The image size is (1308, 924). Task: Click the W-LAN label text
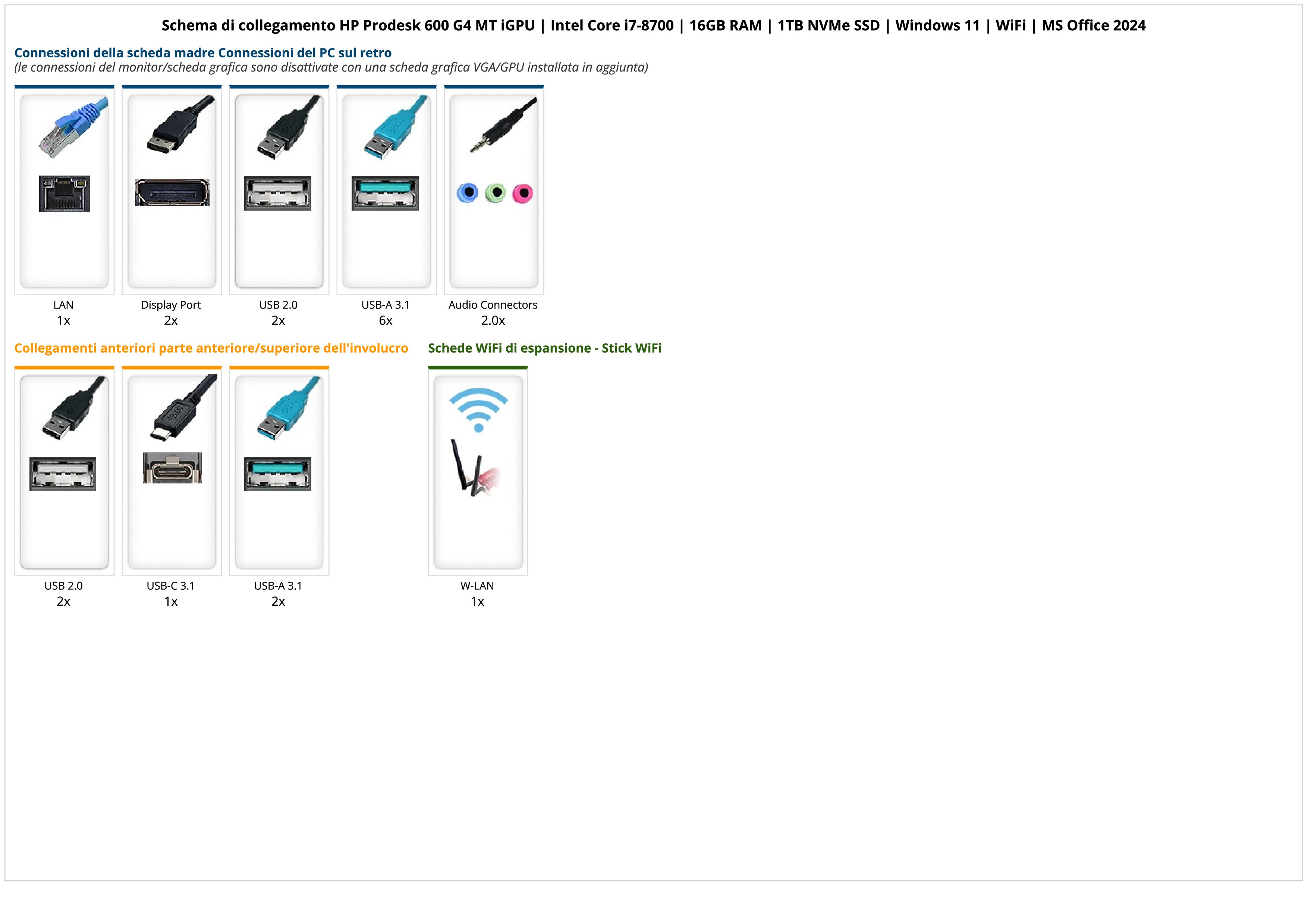tap(477, 585)
